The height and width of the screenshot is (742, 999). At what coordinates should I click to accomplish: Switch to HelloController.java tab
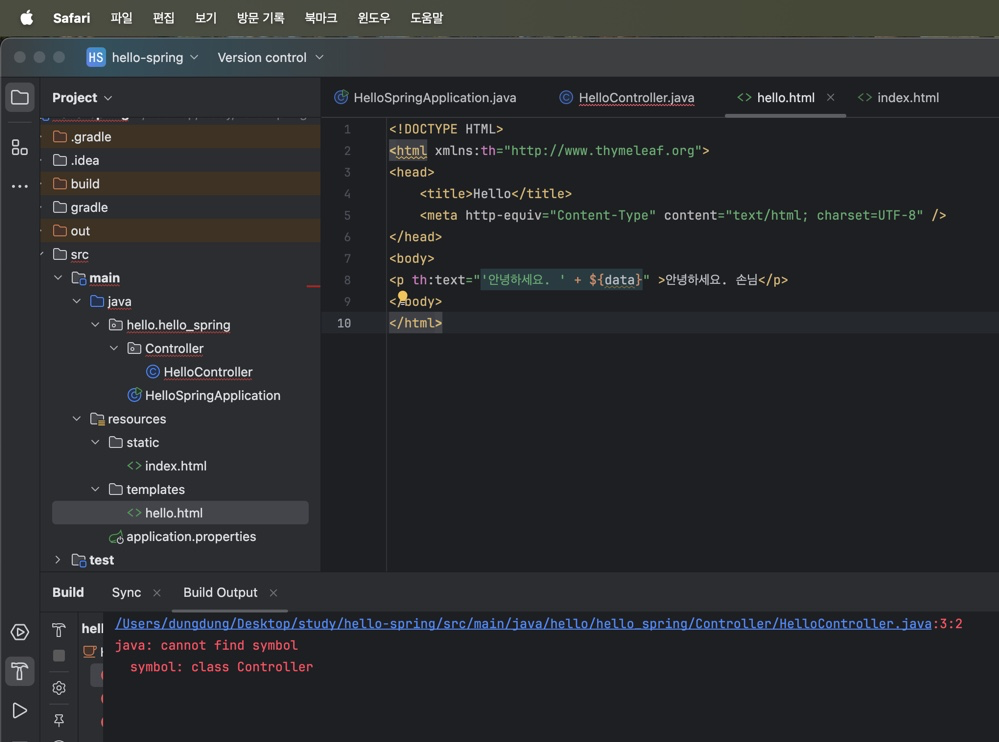(x=627, y=97)
